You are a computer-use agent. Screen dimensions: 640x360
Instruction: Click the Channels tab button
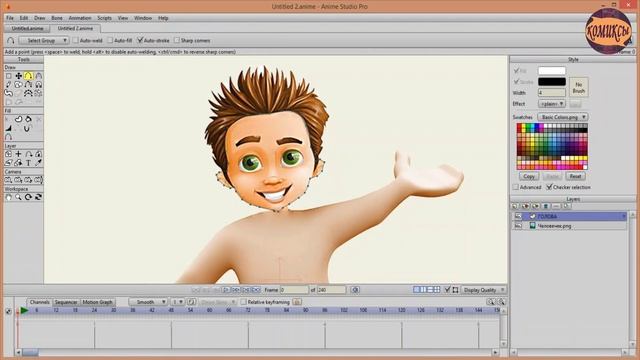[40, 302]
